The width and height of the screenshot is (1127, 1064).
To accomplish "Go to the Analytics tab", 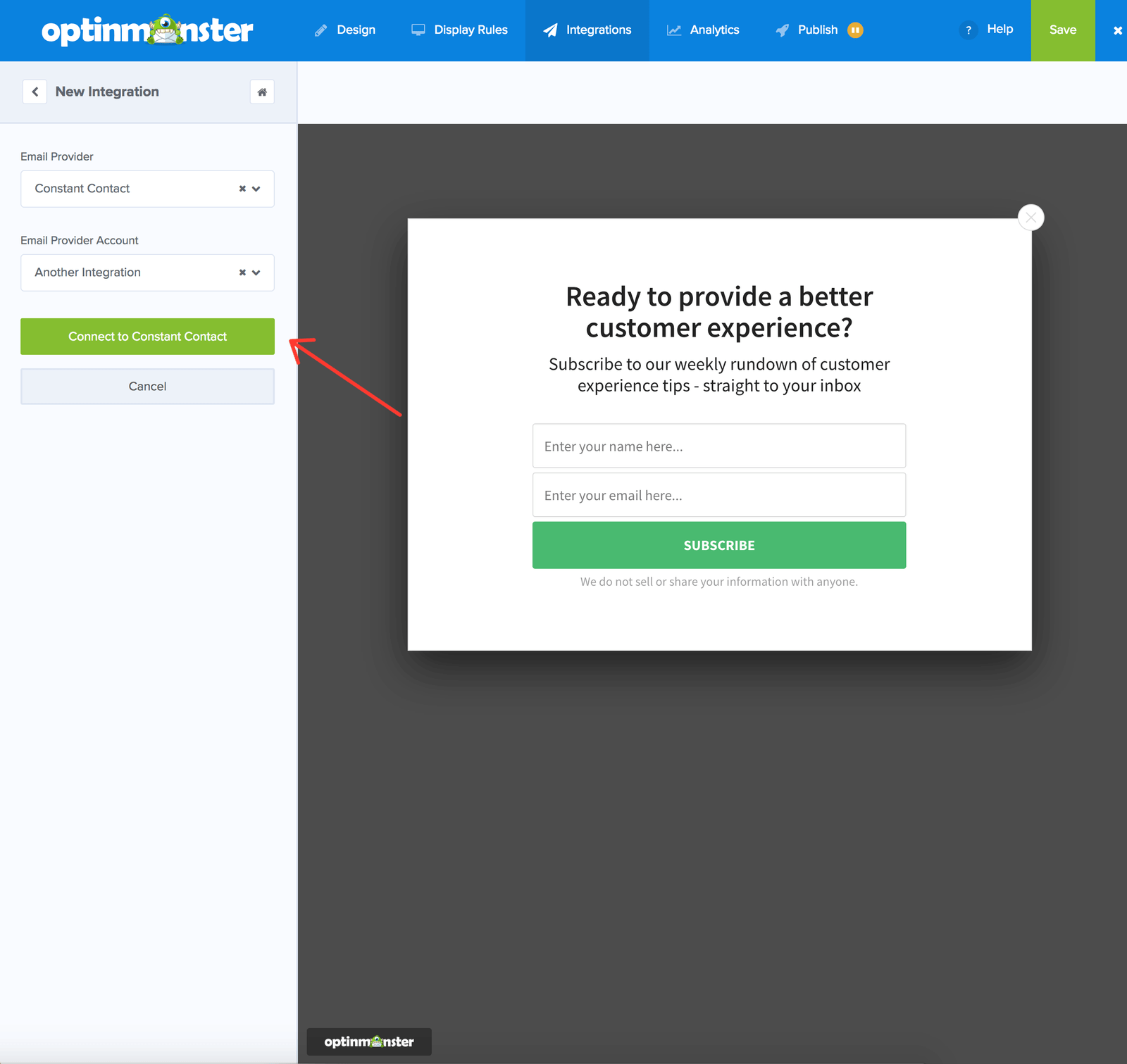I will click(703, 30).
